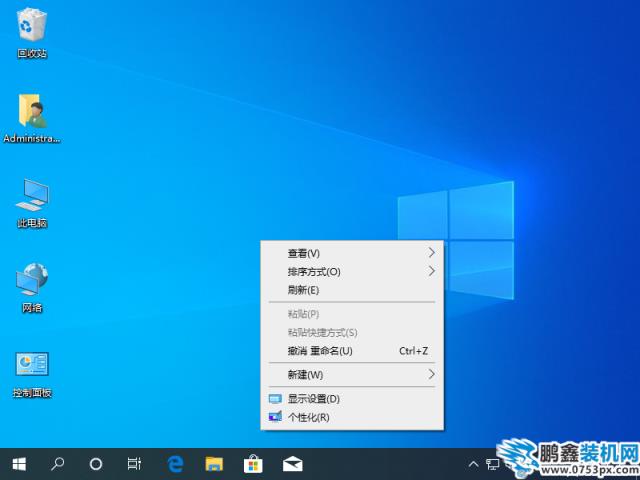Select the 网络 network desktop icon
The height and width of the screenshot is (480, 640).
(32, 280)
